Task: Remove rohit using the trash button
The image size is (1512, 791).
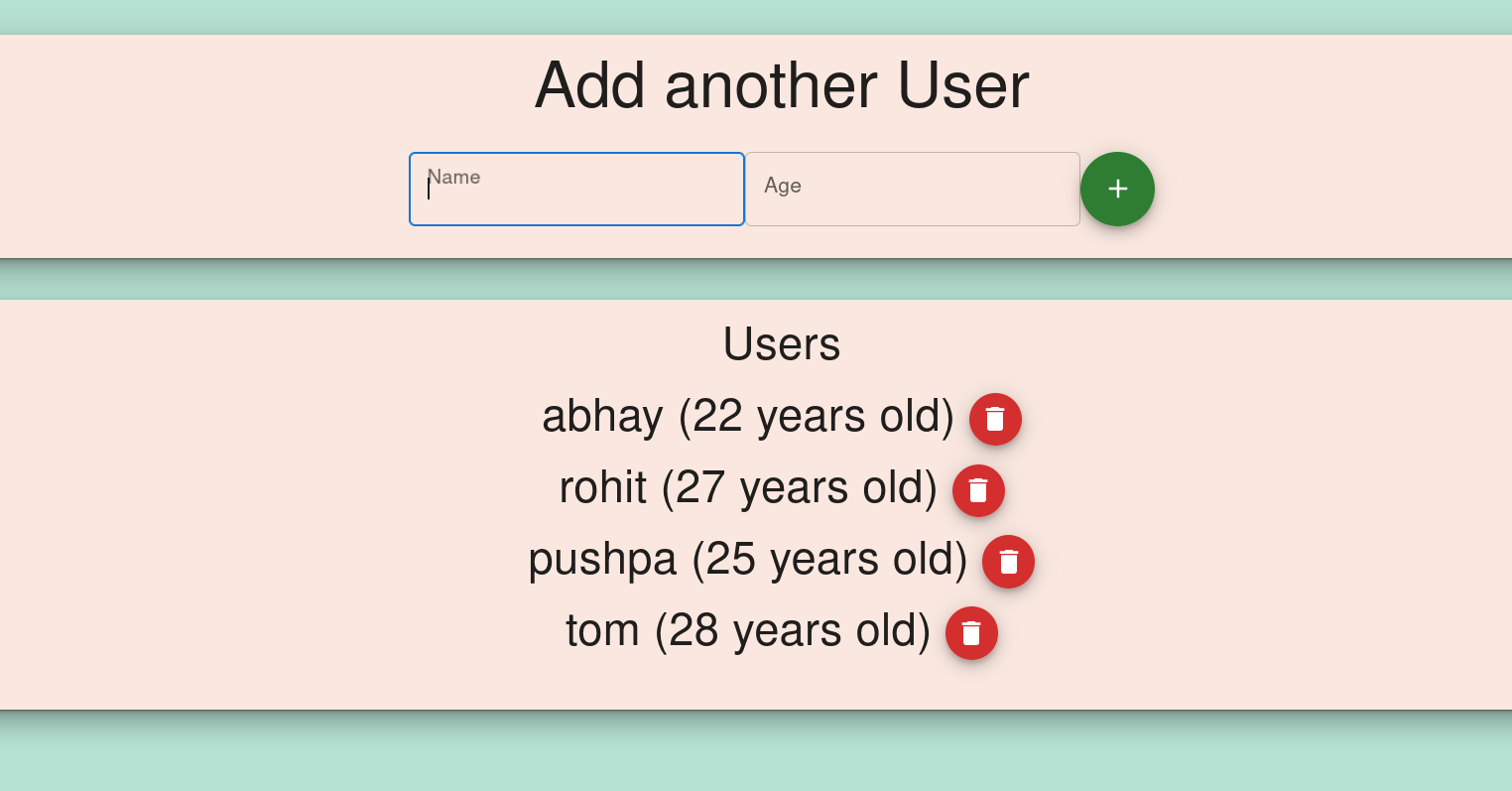Action: [978, 490]
